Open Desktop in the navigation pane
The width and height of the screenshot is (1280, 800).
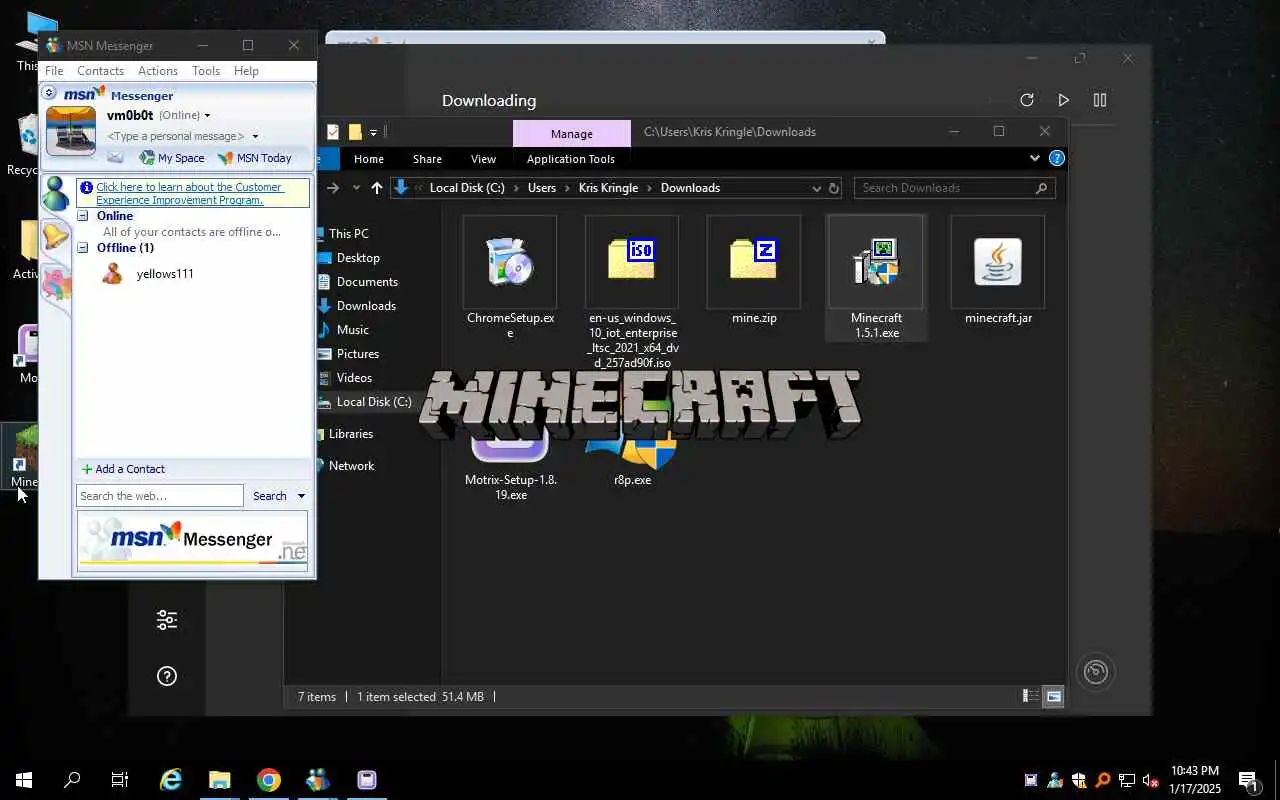pyautogui.click(x=358, y=258)
